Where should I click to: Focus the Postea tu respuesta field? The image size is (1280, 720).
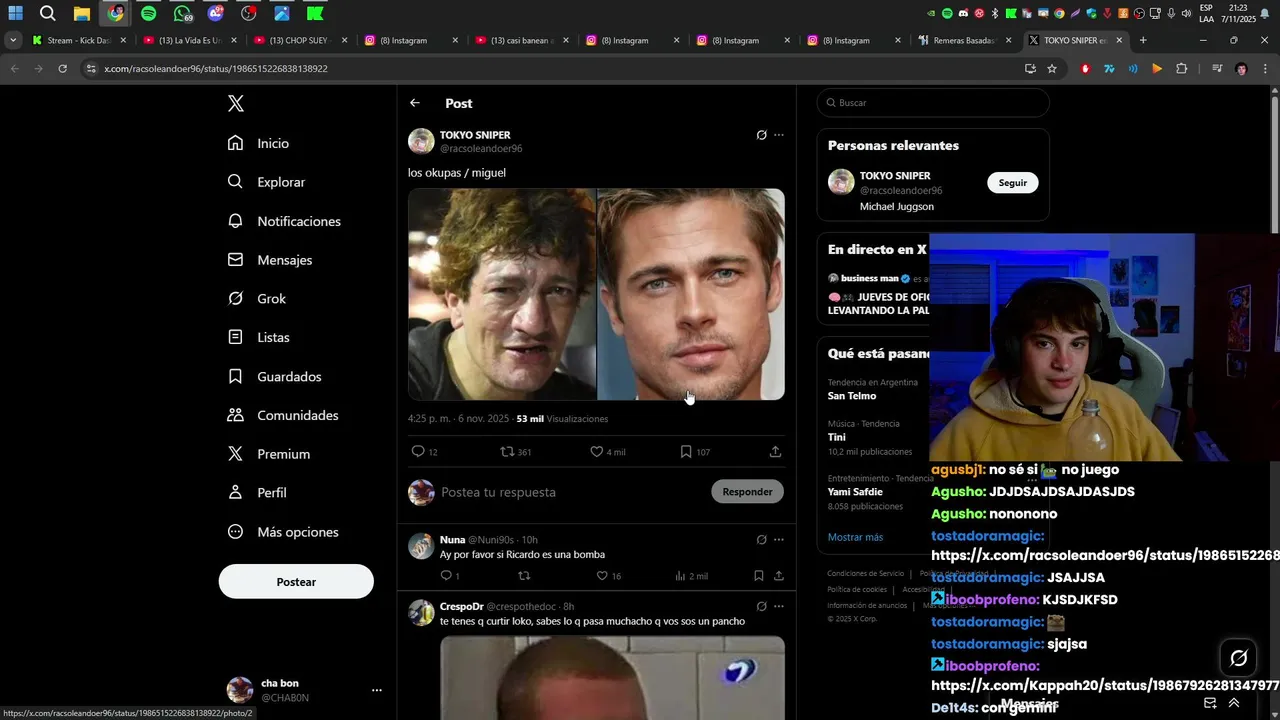tap(570, 492)
